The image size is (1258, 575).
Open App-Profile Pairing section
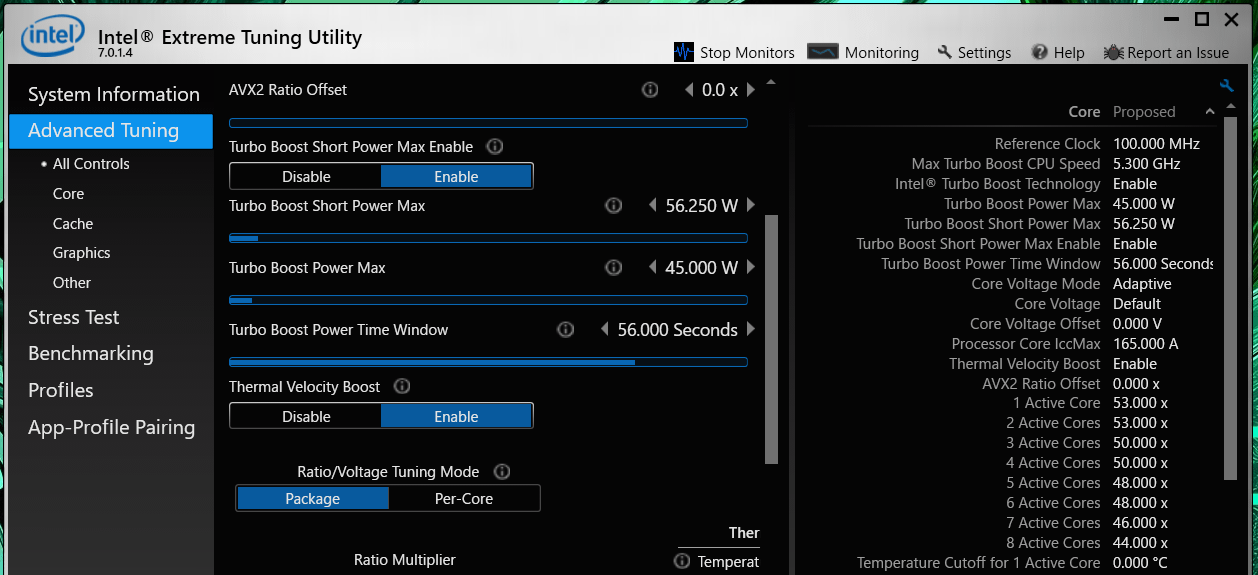pos(111,428)
